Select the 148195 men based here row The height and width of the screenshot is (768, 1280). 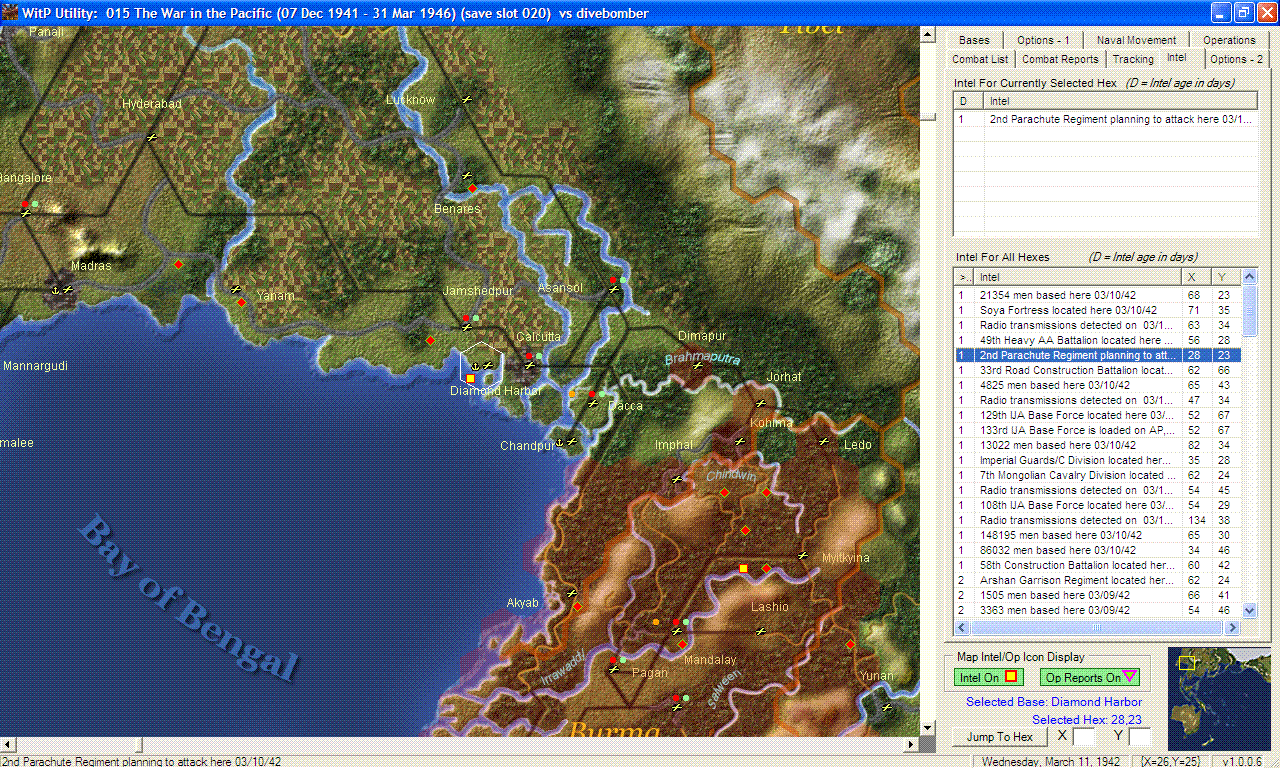pyautogui.click(x=1098, y=535)
